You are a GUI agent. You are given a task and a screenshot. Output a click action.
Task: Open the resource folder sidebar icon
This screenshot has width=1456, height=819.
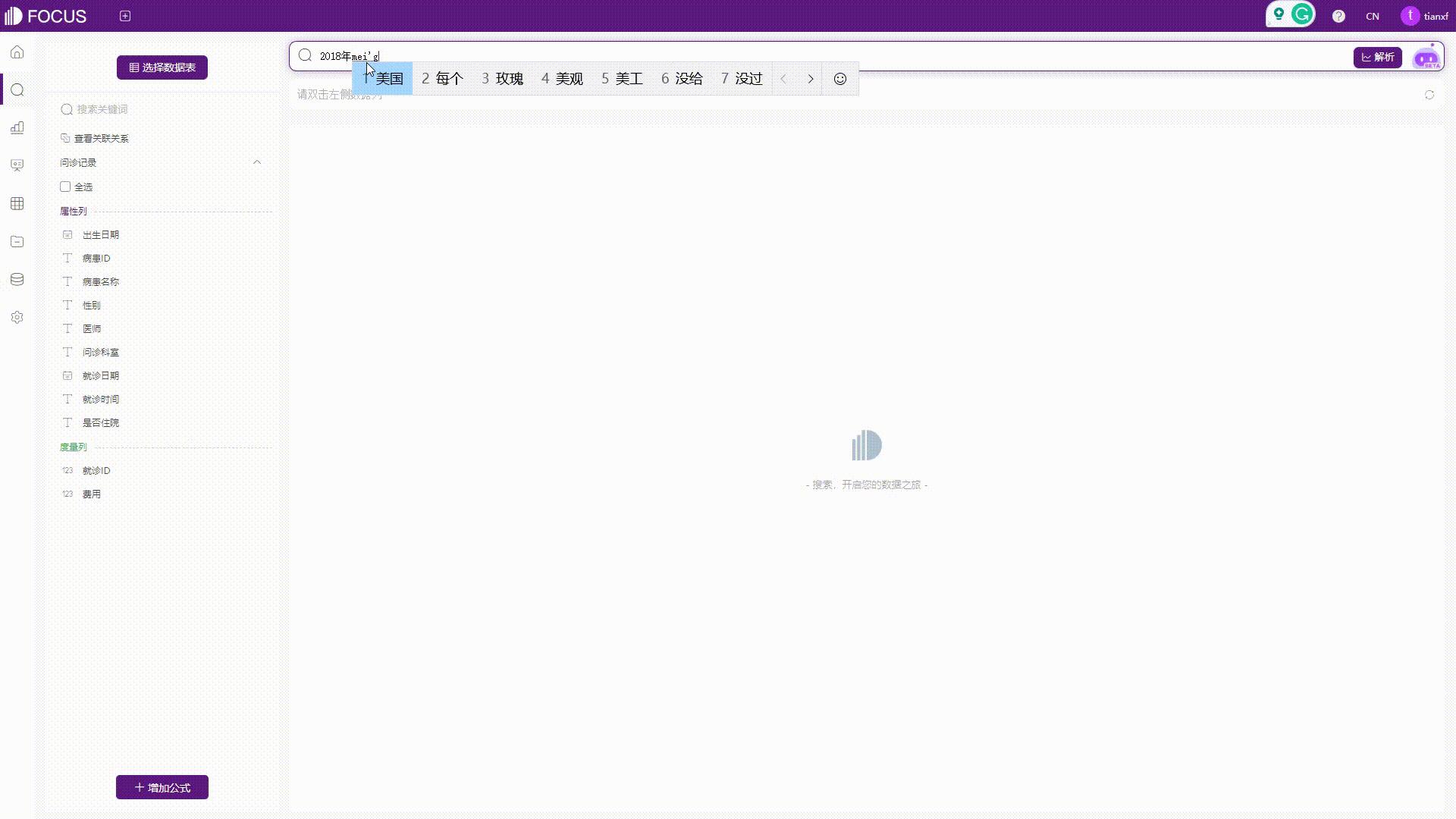(x=17, y=242)
